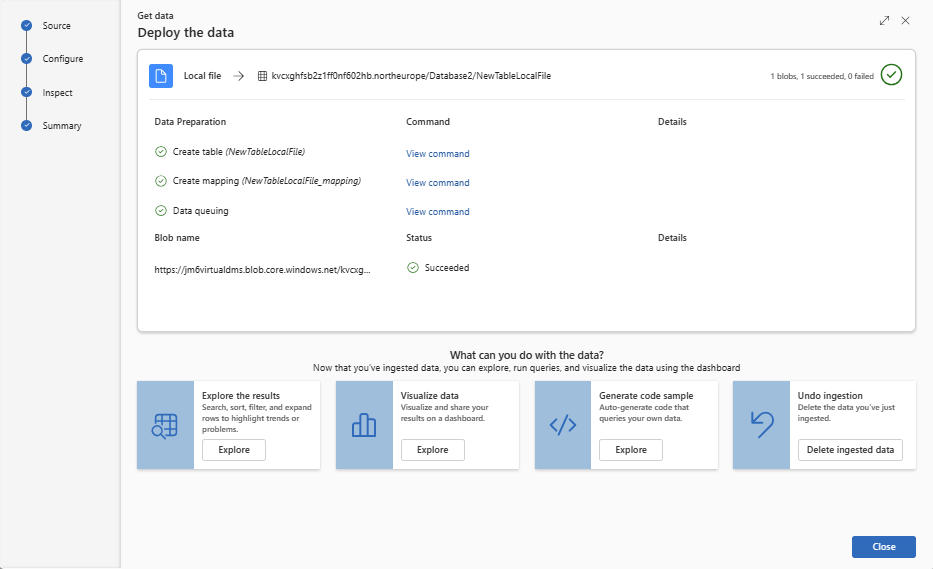Click the Delete ingested data button

click(850, 450)
